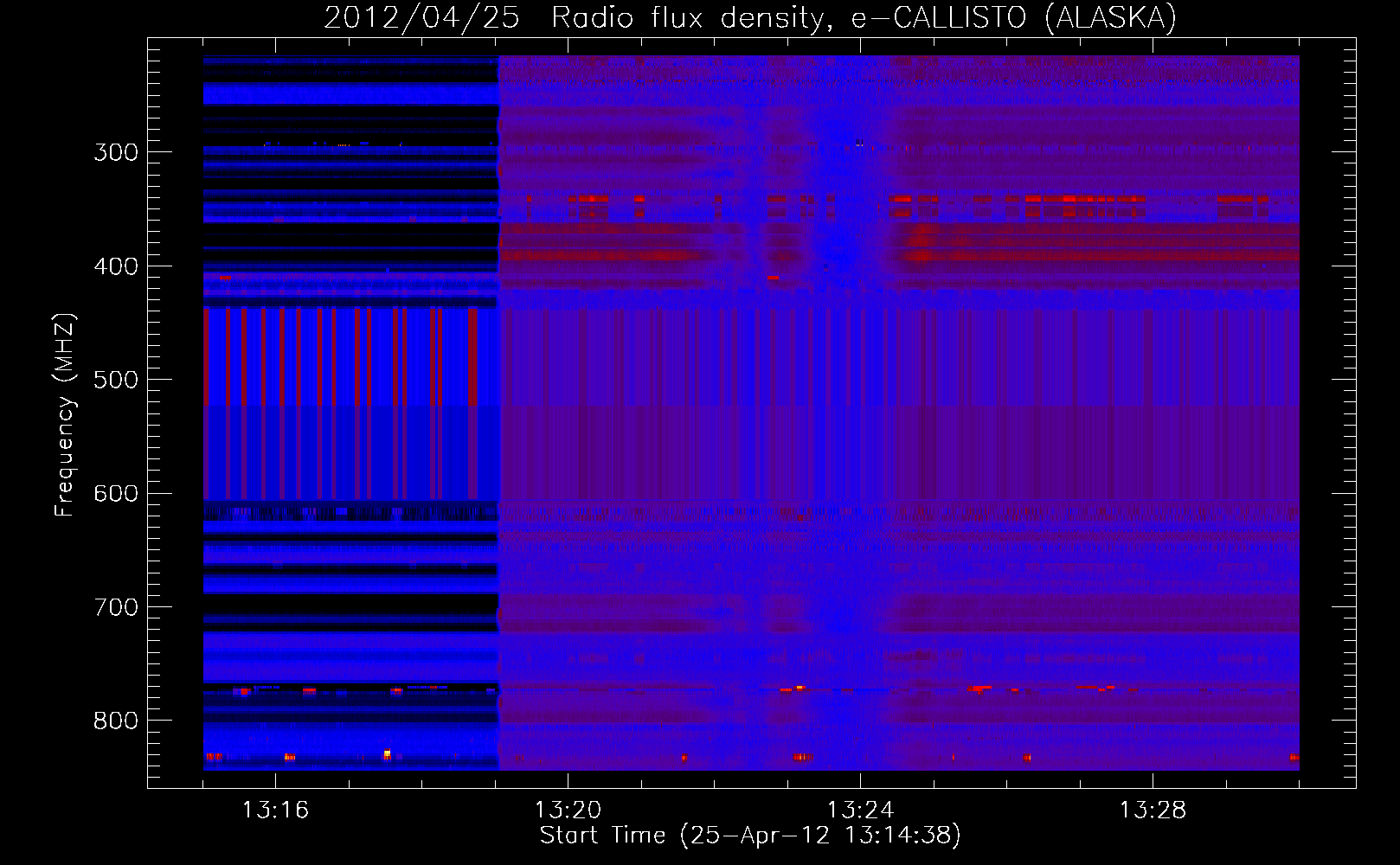The image size is (1400, 865).
Task: Click the 'Frequency (MHZ)' y-axis label
Action: click(x=65, y=415)
